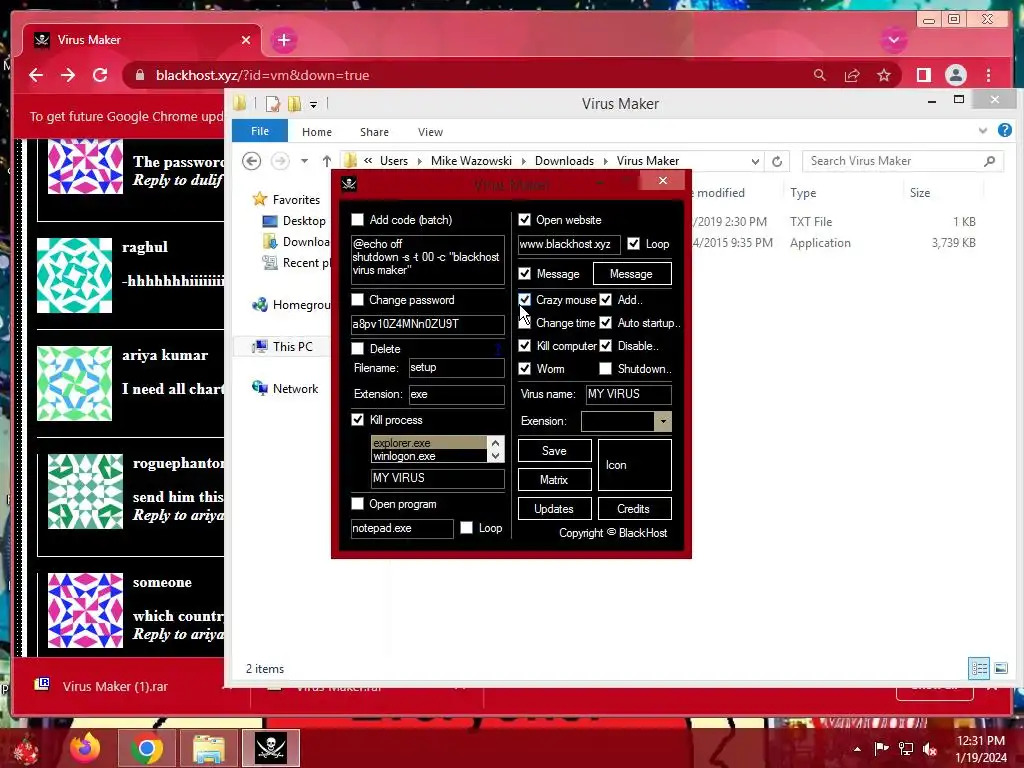Open Explorer help question mark icon
The width and height of the screenshot is (1024, 768).
pyautogui.click(x=1005, y=131)
